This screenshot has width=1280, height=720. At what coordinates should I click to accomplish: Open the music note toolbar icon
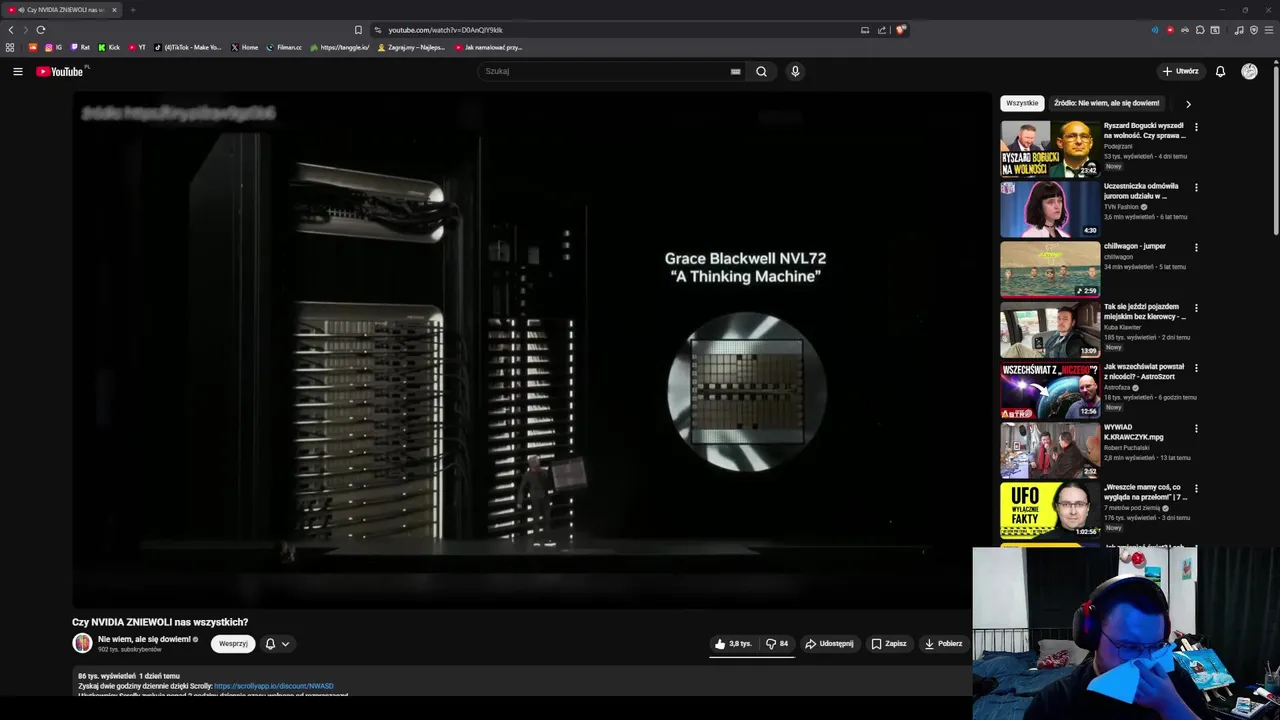[1239, 30]
